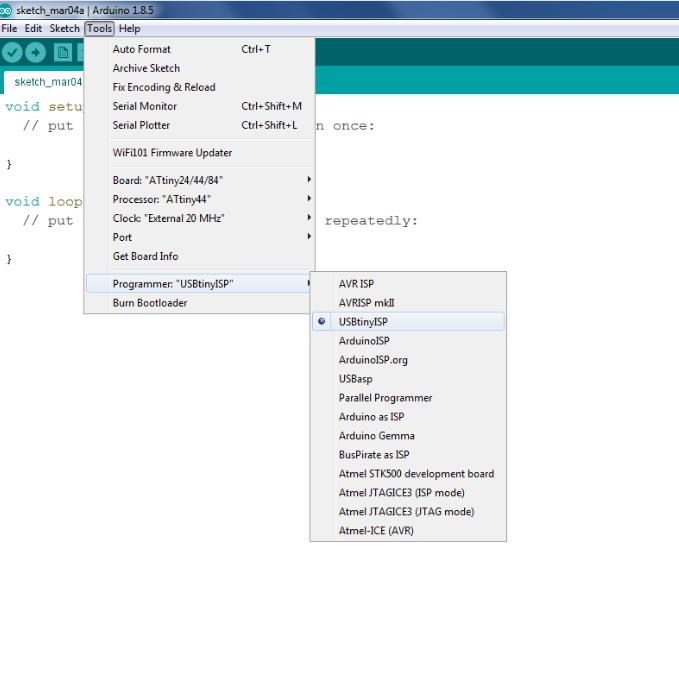The width and height of the screenshot is (679, 677).
Task: Expand Clock External 20 MHz submenu
Action: (x=200, y=218)
